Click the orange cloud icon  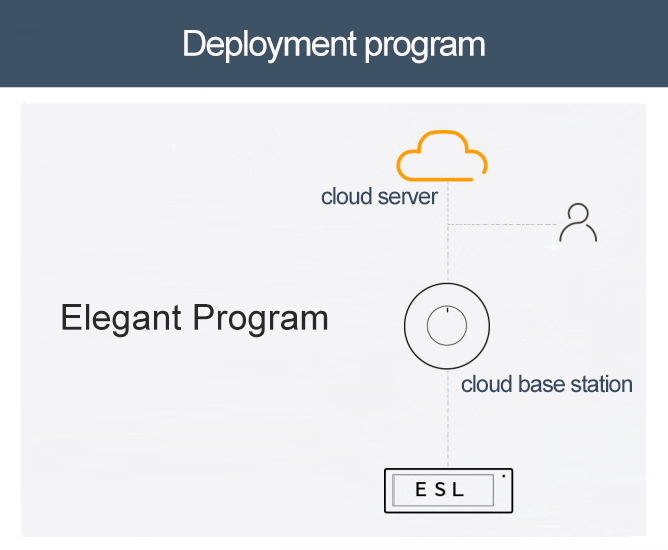pos(442,155)
